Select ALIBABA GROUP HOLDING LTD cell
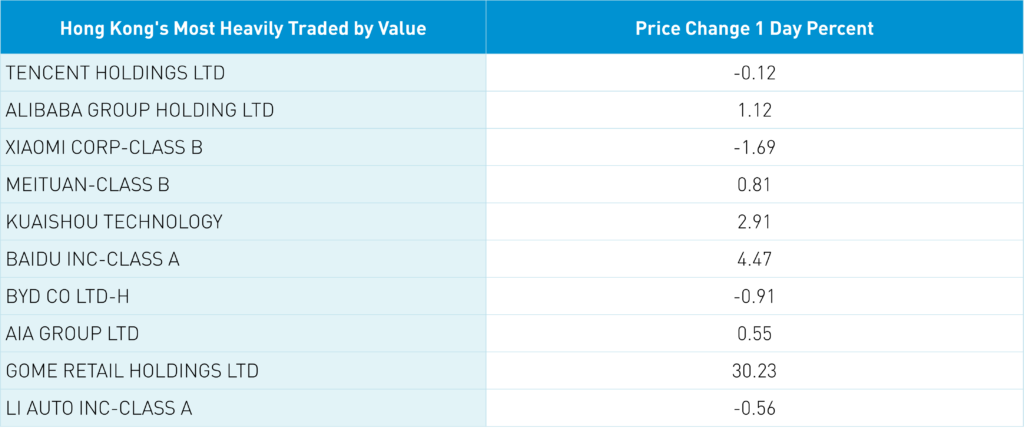The image size is (1024, 431). coord(139,110)
